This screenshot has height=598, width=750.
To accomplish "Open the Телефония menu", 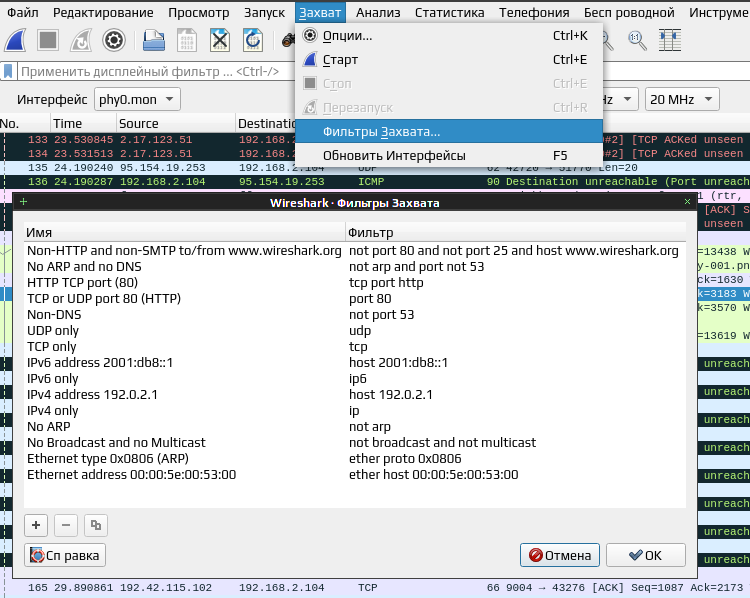I will 534,12.
